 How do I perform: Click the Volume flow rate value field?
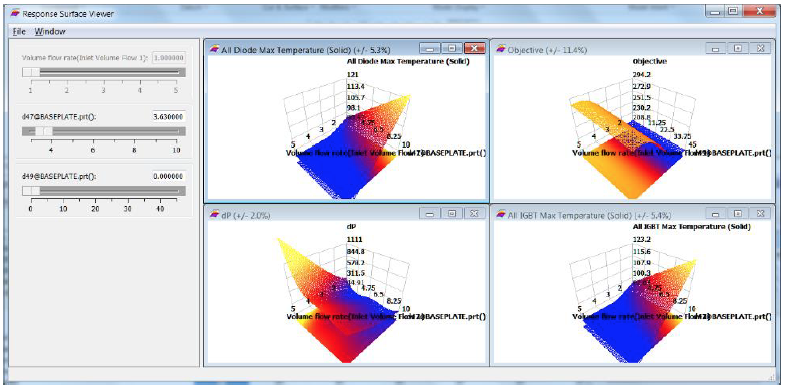pyautogui.click(x=168, y=58)
